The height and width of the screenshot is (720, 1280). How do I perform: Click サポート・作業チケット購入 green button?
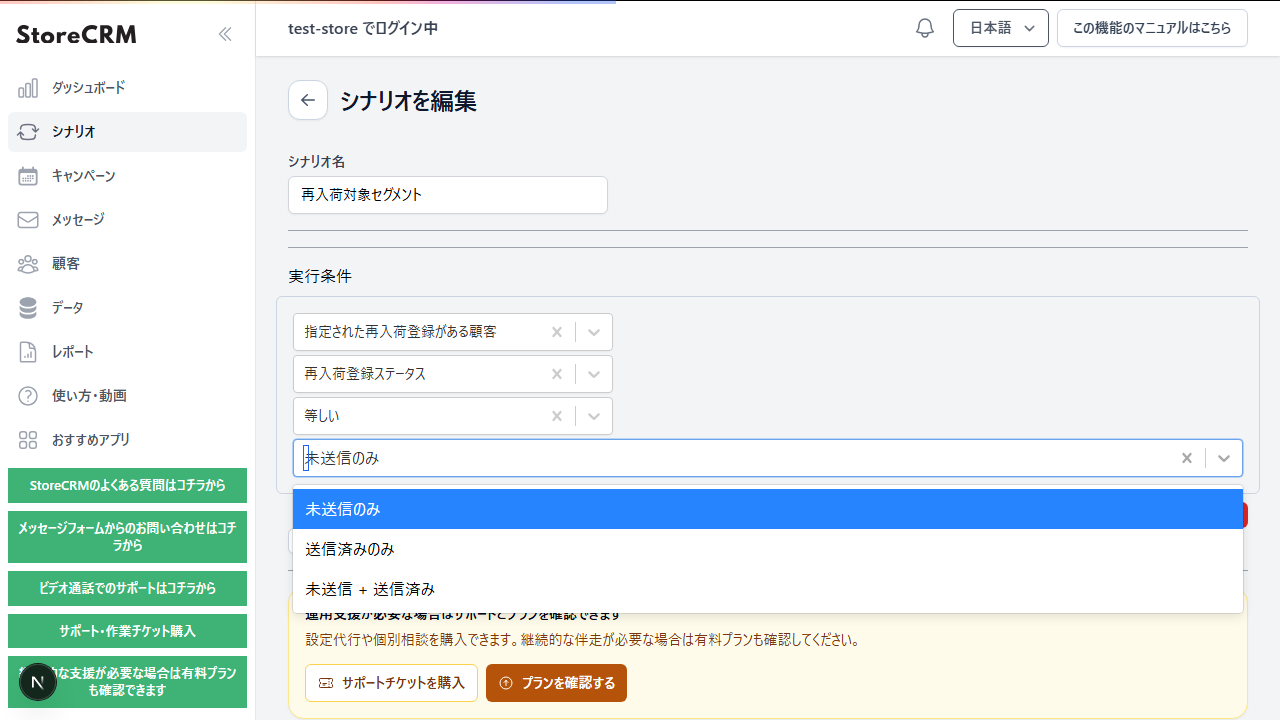point(127,631)
